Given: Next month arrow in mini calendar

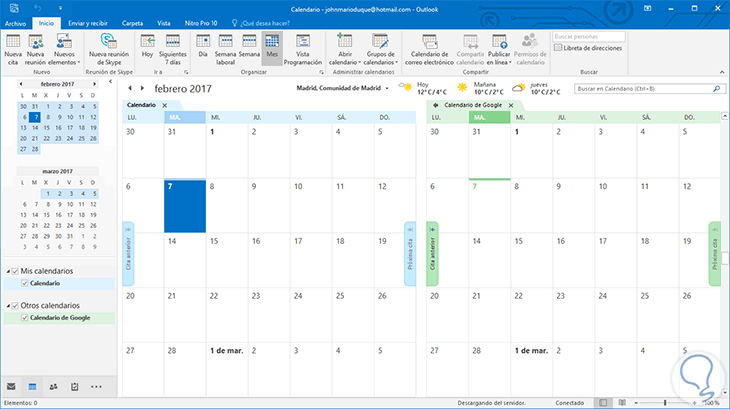Looking at the screenshot, I should tap(95, 84).
